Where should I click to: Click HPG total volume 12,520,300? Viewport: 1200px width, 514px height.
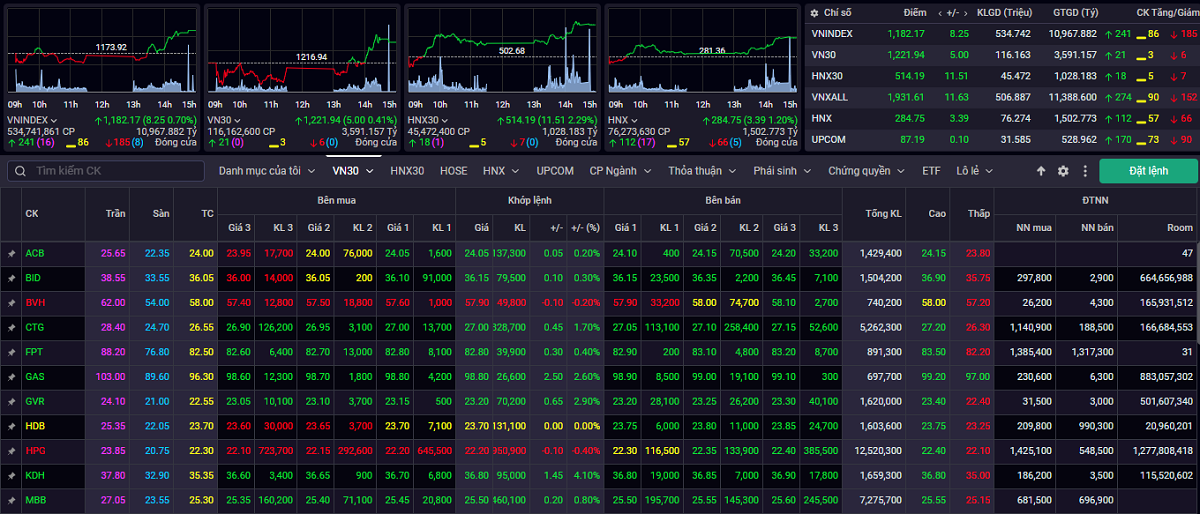880,450
